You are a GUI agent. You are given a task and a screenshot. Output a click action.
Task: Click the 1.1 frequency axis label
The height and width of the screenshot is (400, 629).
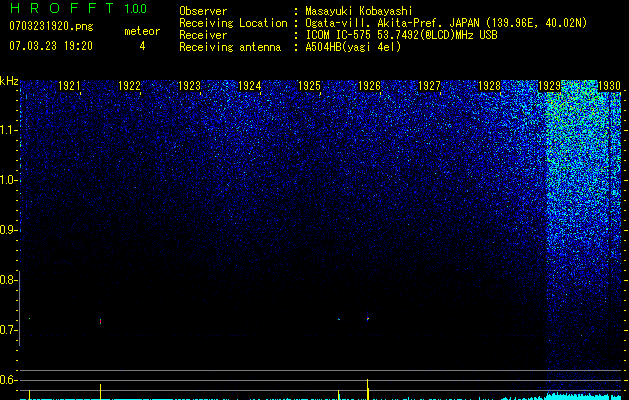point(8,130)
